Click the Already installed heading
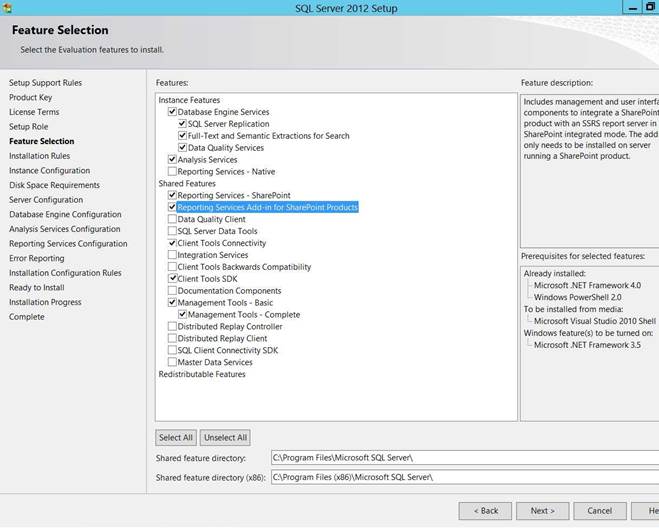Viewport: 659px width, 528px height. (554, 274)
